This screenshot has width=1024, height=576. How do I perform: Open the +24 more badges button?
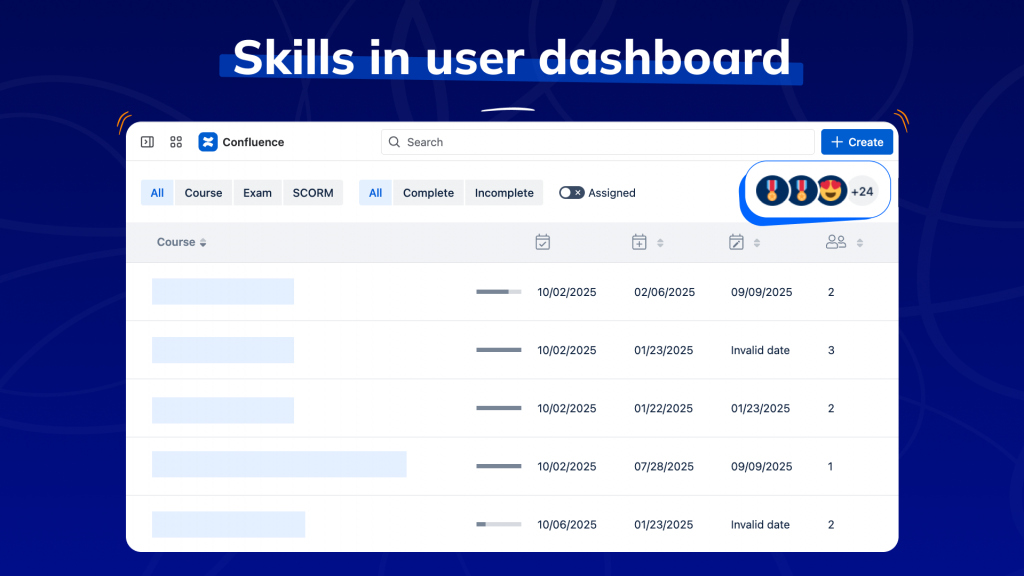tap(863, 191)
